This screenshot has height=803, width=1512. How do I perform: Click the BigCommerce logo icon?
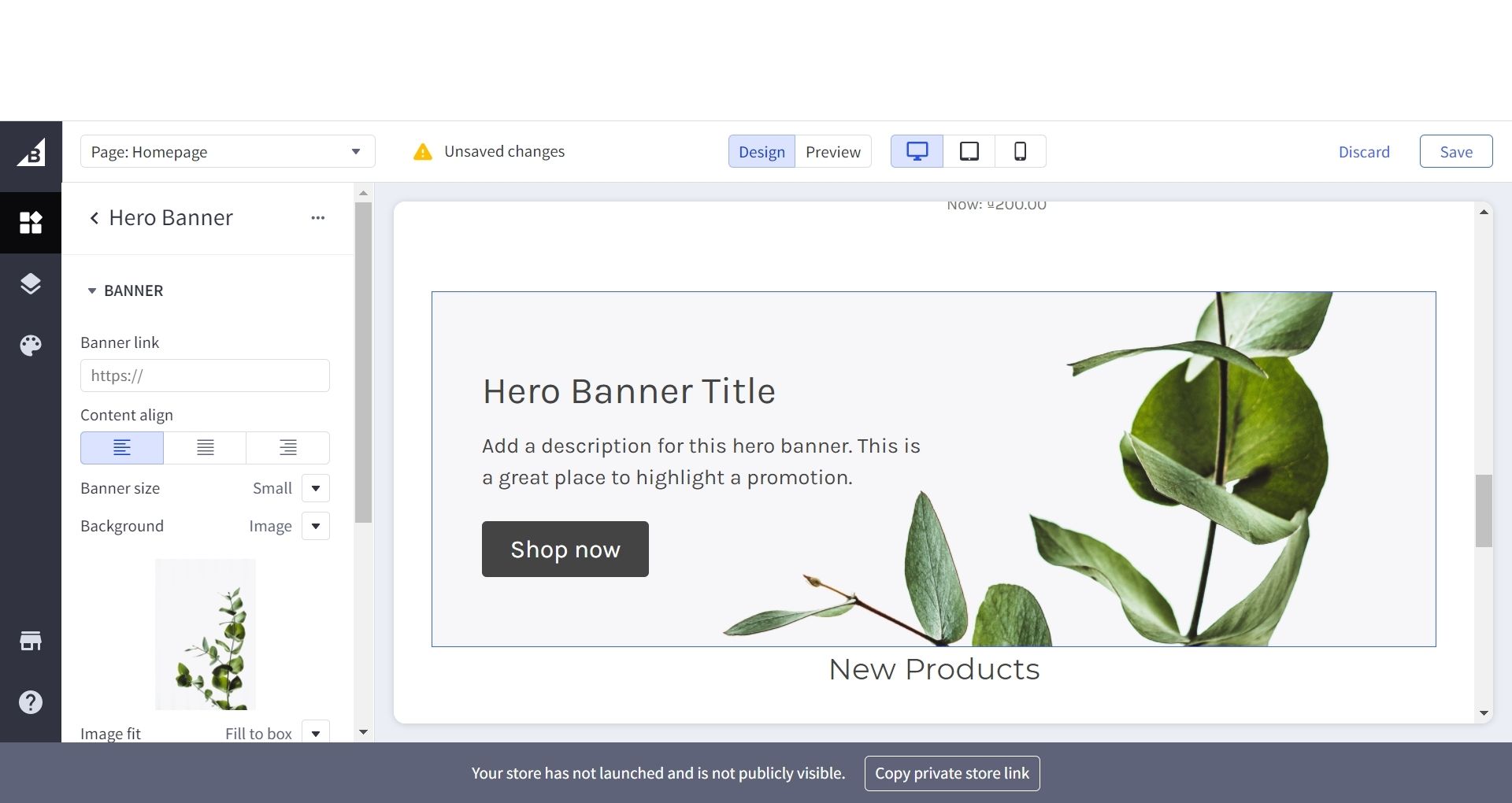tap(31, 154)
